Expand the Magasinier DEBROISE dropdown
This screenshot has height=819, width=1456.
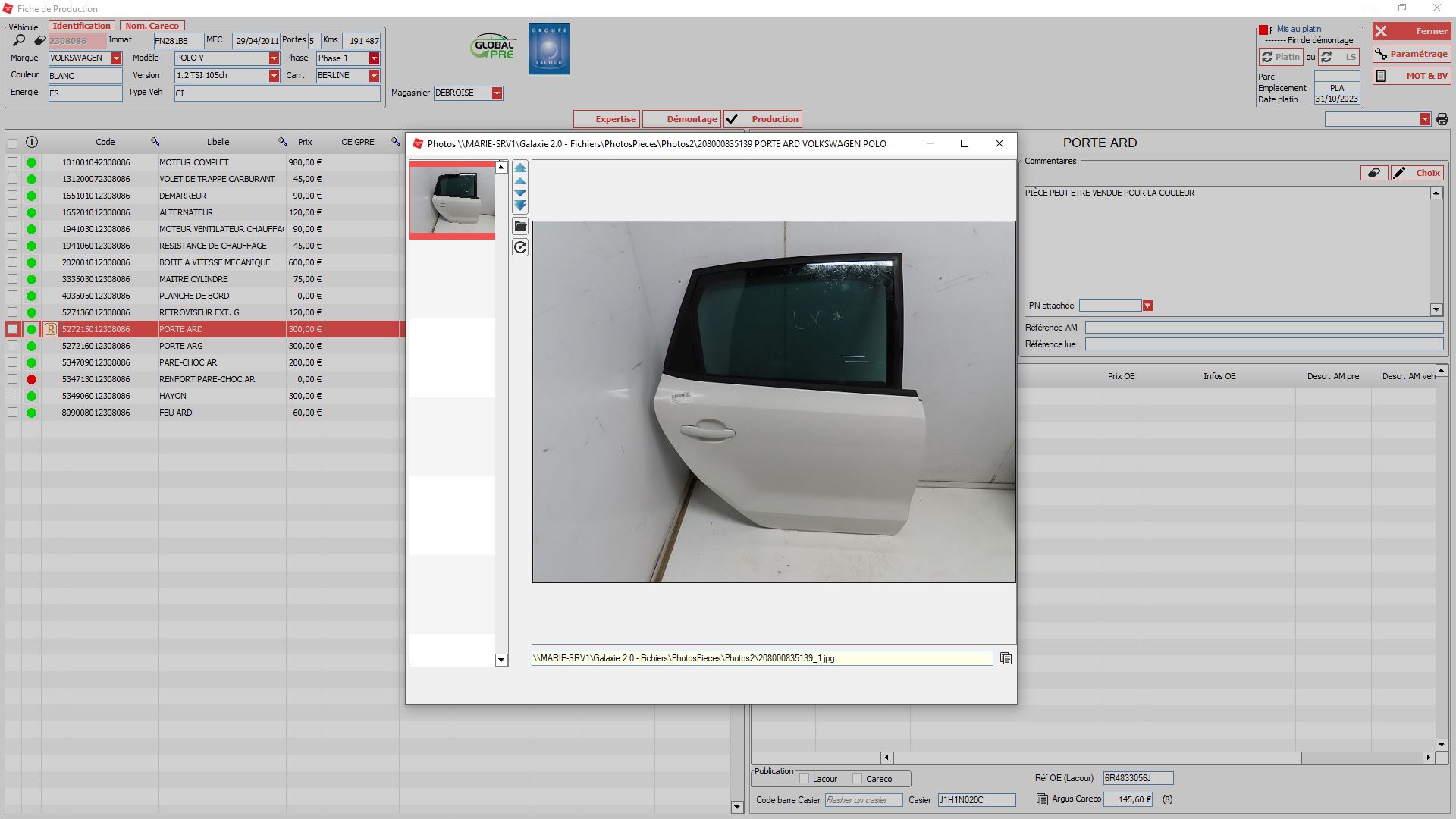(497, 93)
